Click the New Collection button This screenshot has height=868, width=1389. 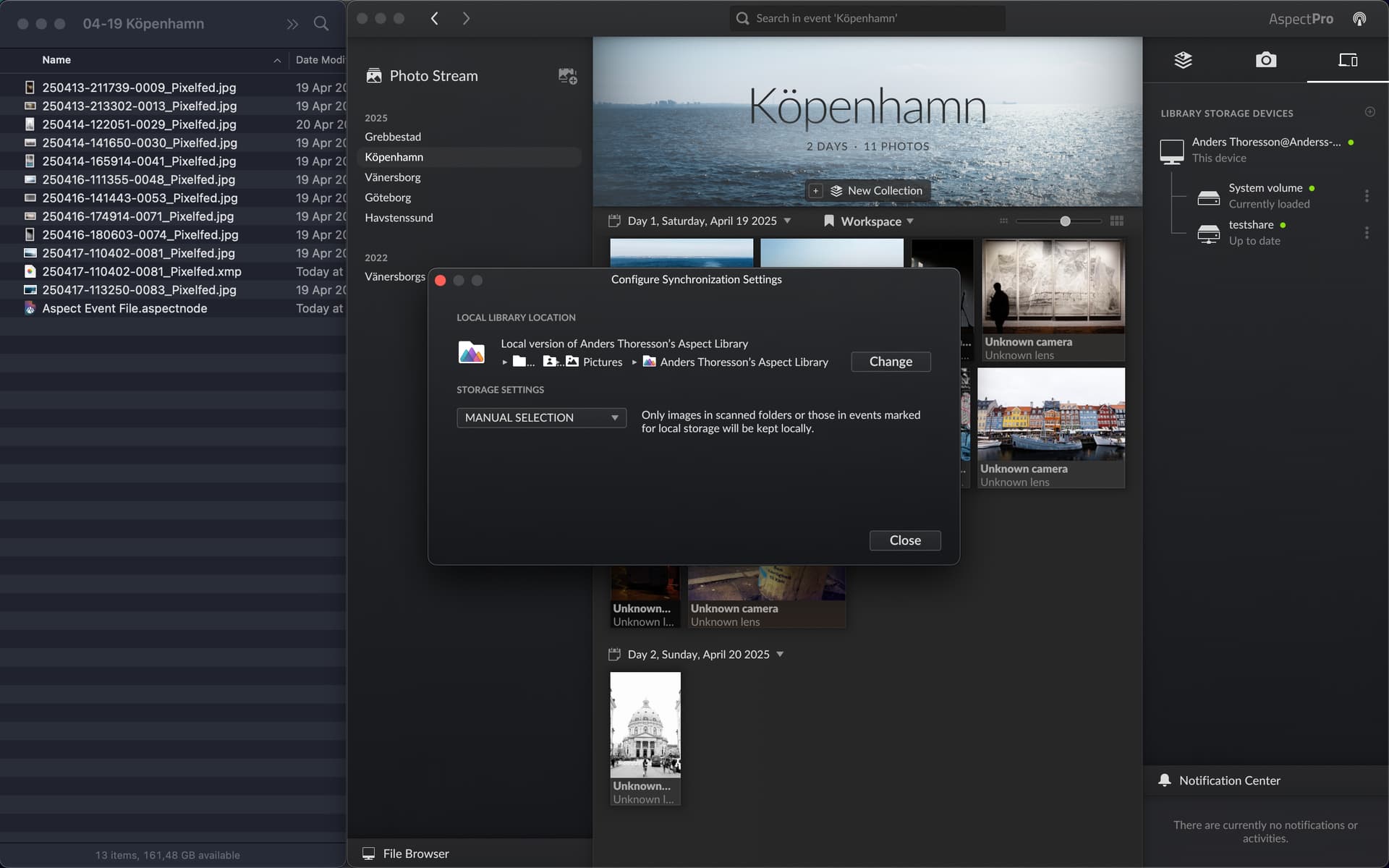tap(868, 191)
